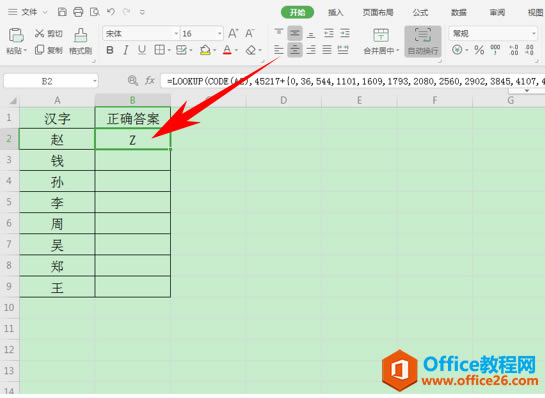Undo the last action

[x=111, y=12]
